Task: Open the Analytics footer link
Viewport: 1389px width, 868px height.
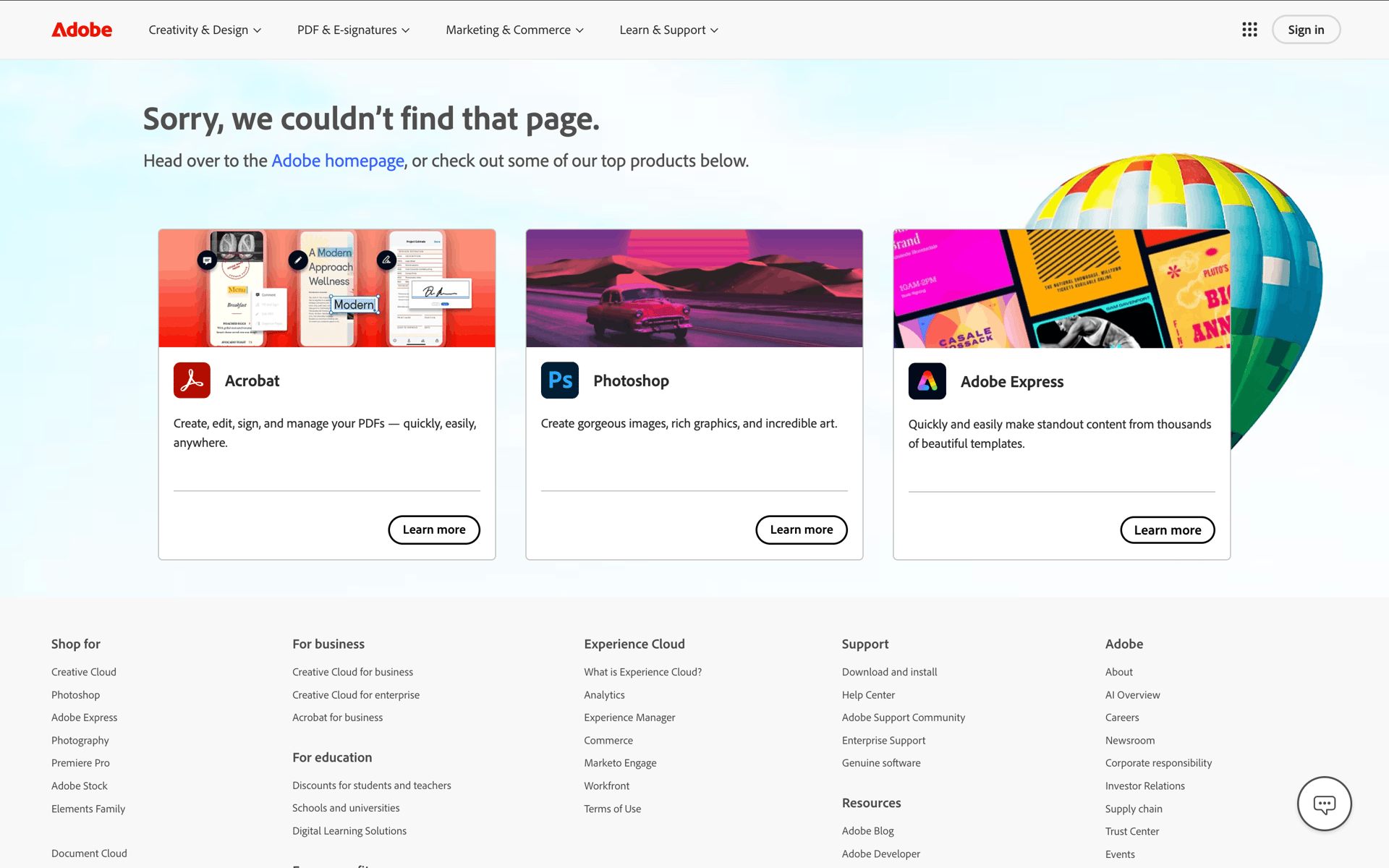Action: pyautogui.click(x=604, y=695)
